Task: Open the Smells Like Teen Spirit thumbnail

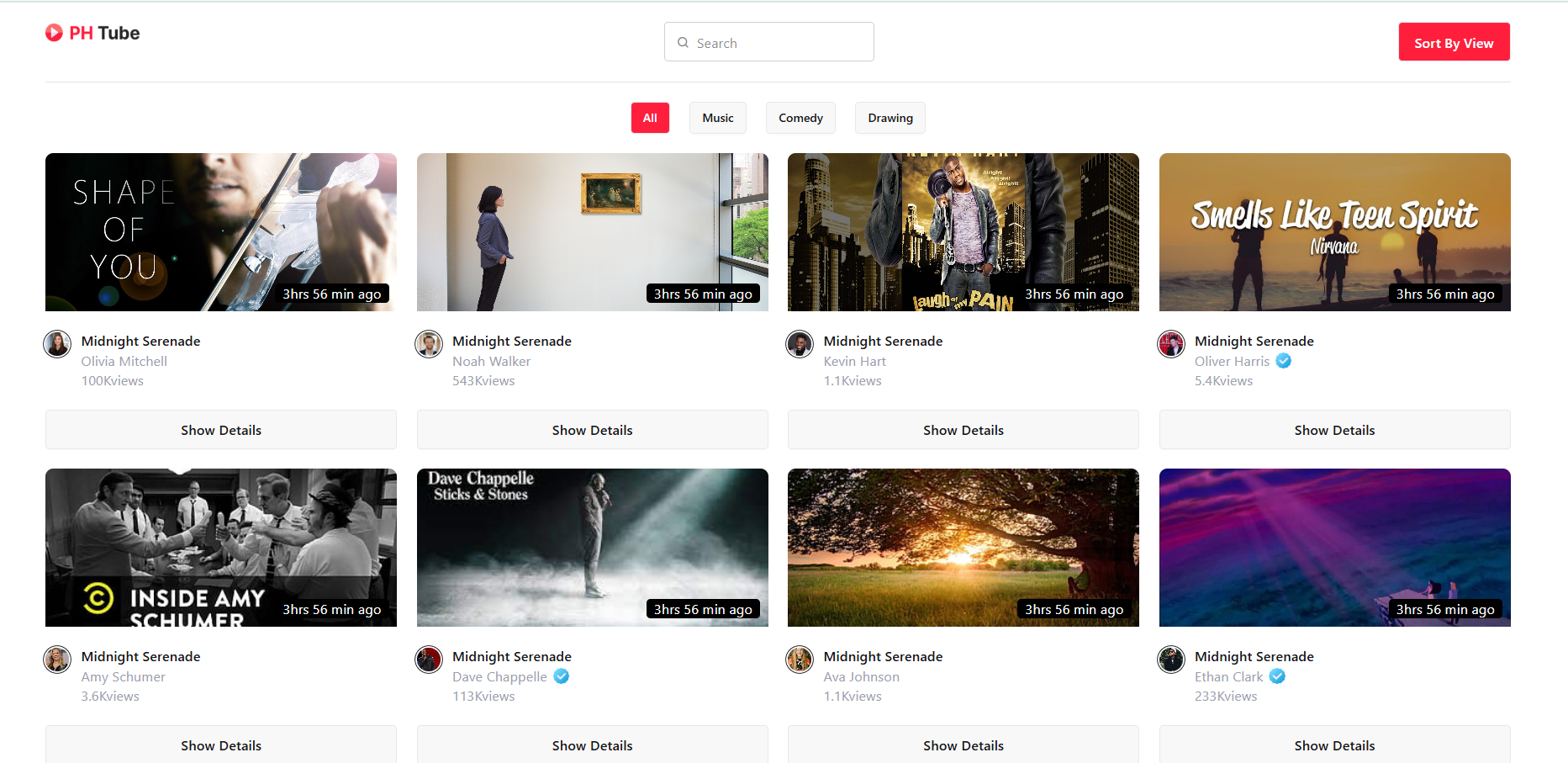Action: coord(1335,232)
